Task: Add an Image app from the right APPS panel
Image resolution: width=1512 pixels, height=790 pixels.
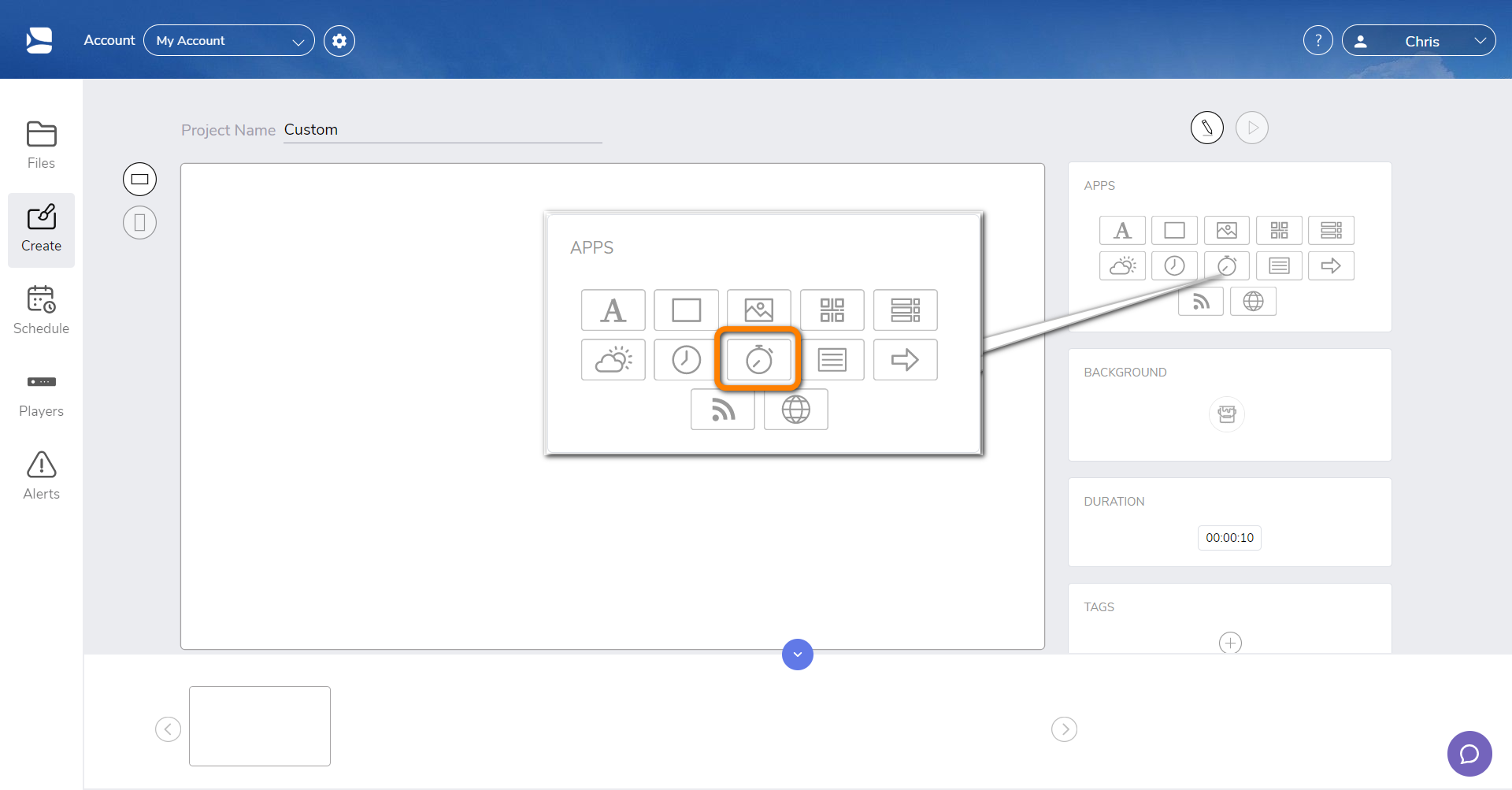Action: point(1226,231)
